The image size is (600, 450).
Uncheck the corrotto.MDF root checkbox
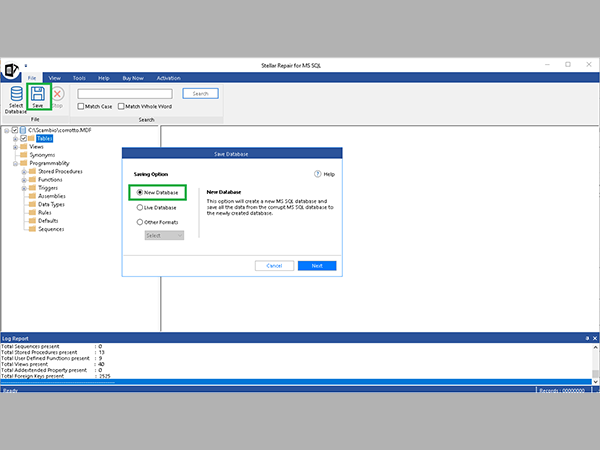tap(15, 130)
